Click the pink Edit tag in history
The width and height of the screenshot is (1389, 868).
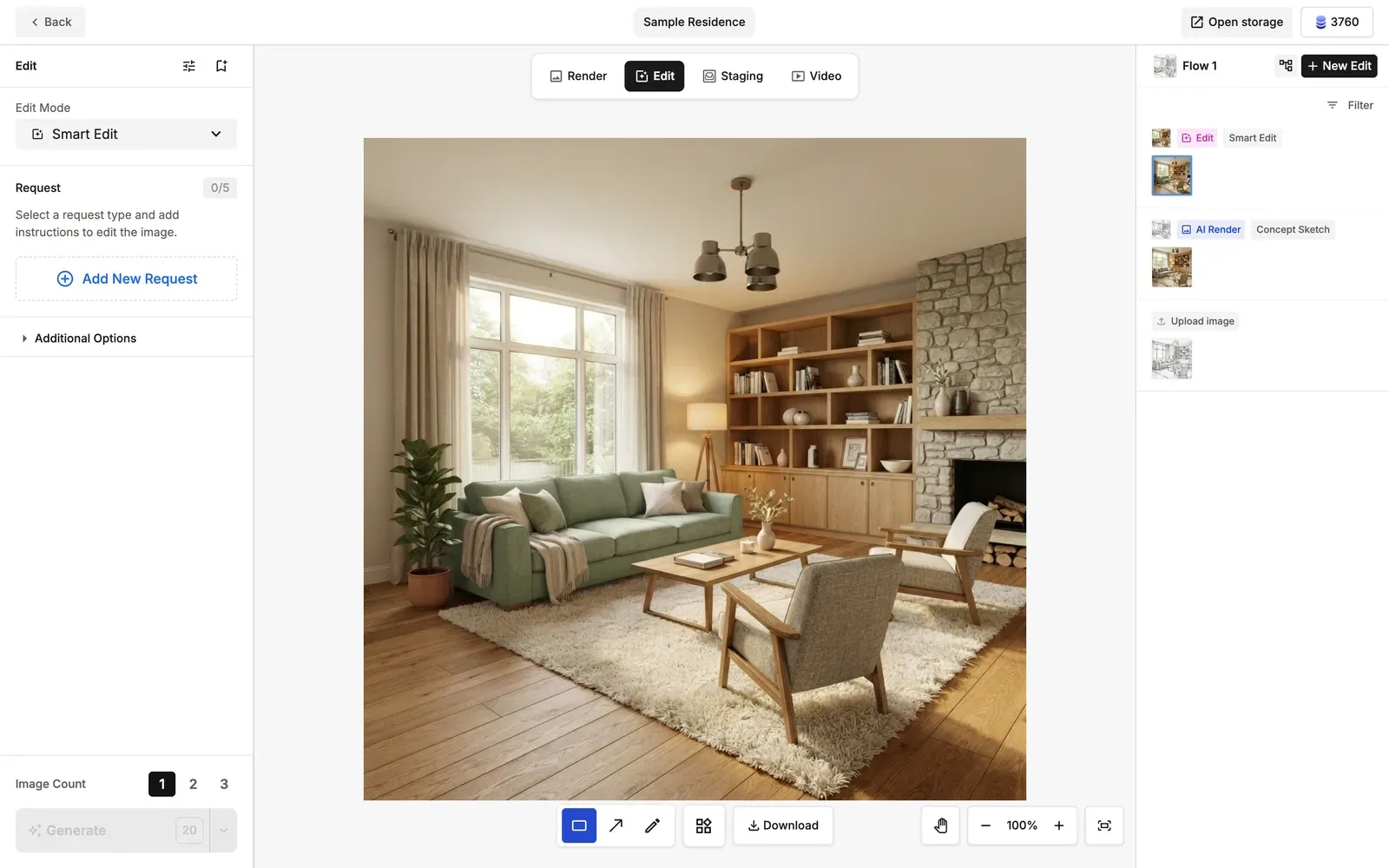(x=1197, y=138)
